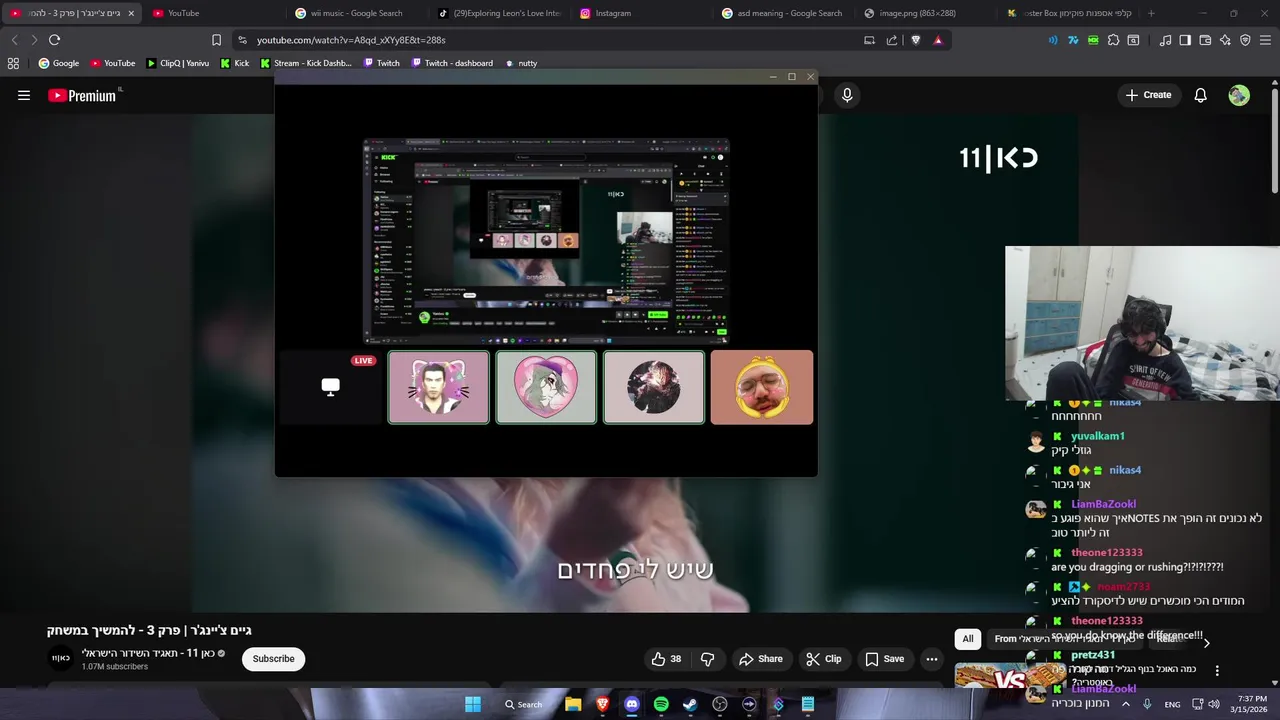Click the share page icon in address bar
Screen dimensions: 1280x720
click(x=892, y=40)
